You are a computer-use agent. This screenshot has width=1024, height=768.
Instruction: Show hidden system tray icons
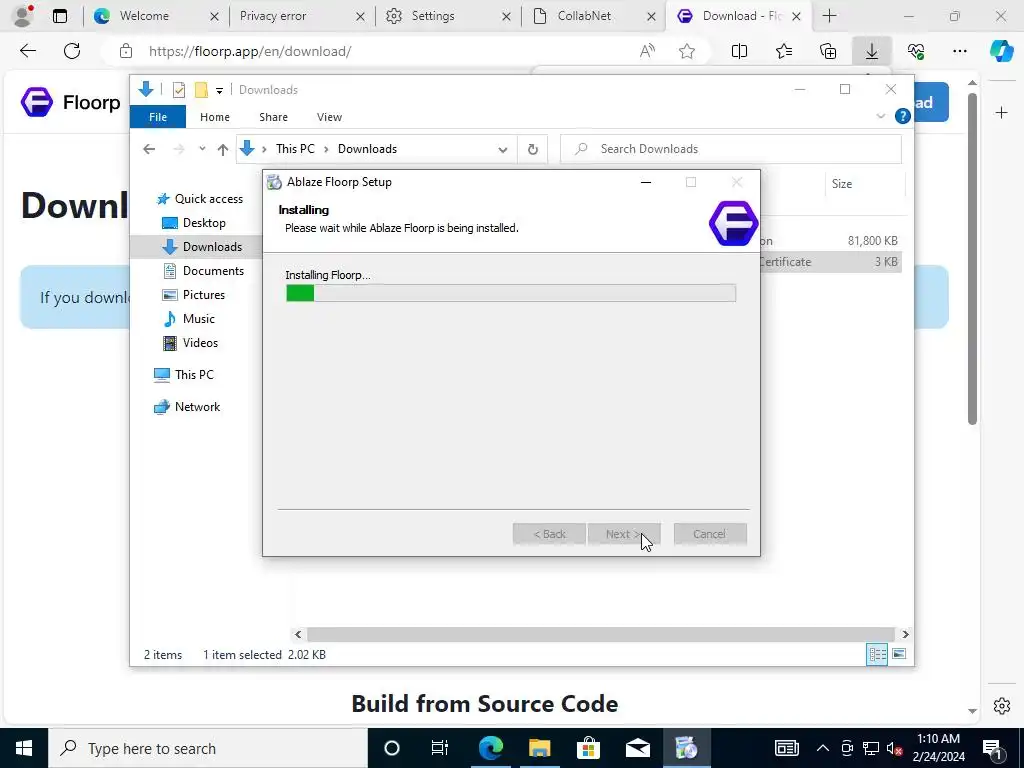823,748
